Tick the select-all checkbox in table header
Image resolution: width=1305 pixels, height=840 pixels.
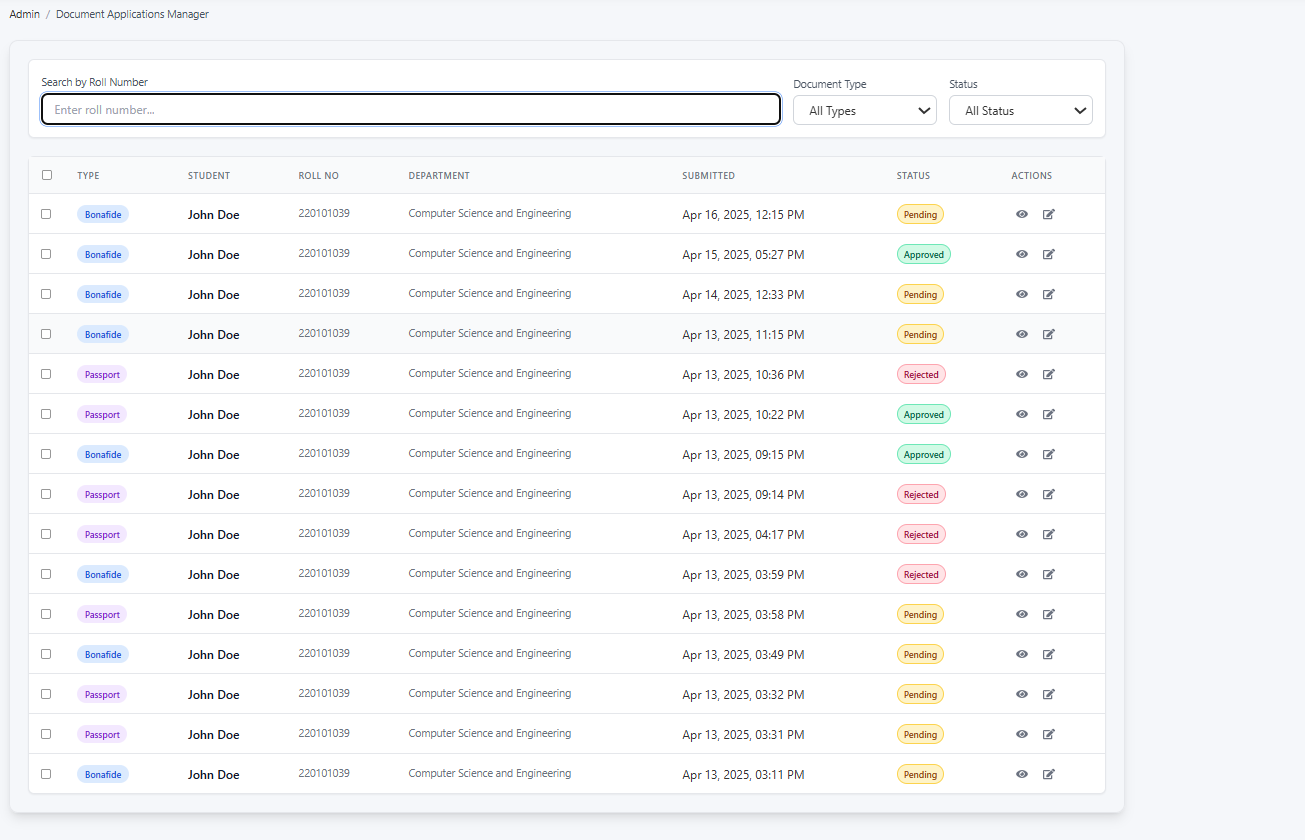[x=47, y=175]
